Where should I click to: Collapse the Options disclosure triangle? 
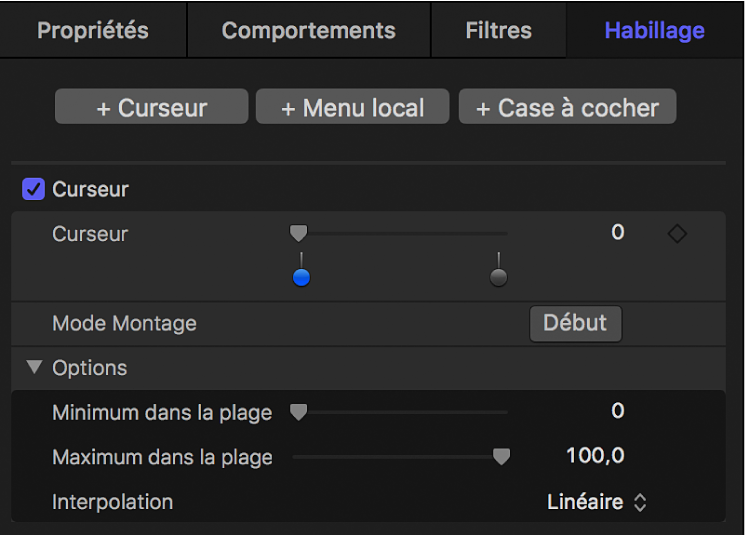[34, 366]
